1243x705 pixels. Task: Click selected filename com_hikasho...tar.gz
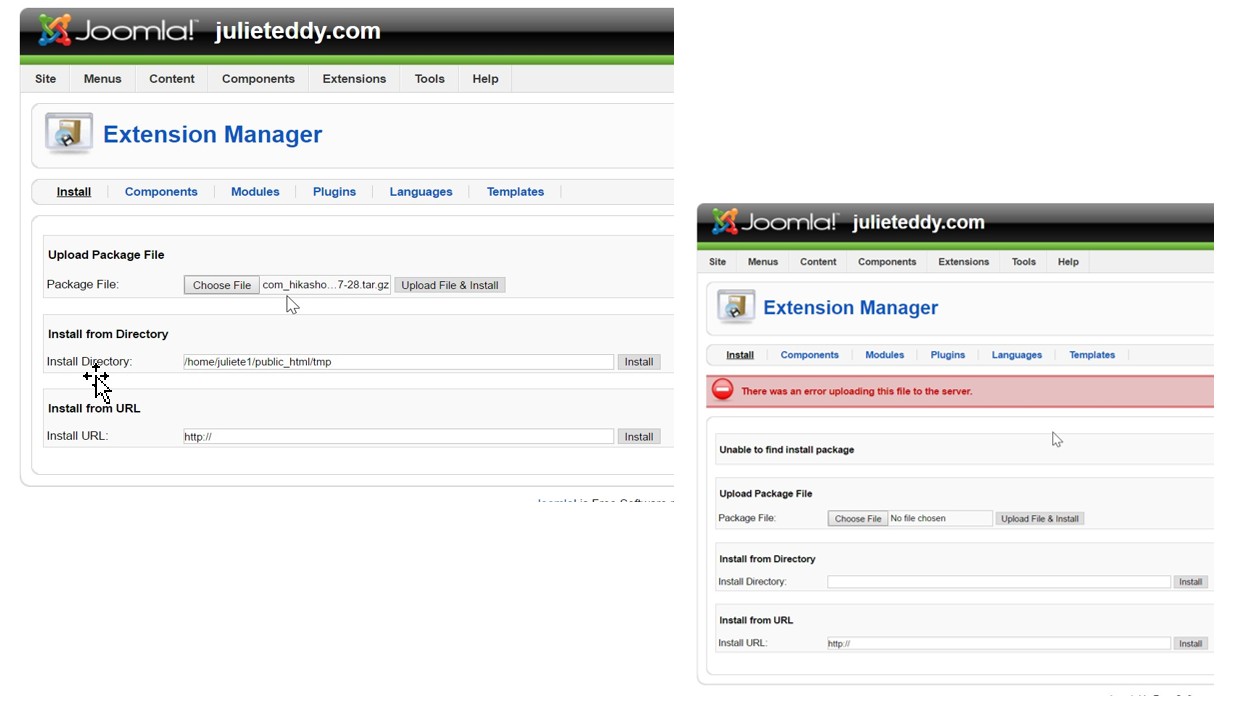tap(326, 285)
